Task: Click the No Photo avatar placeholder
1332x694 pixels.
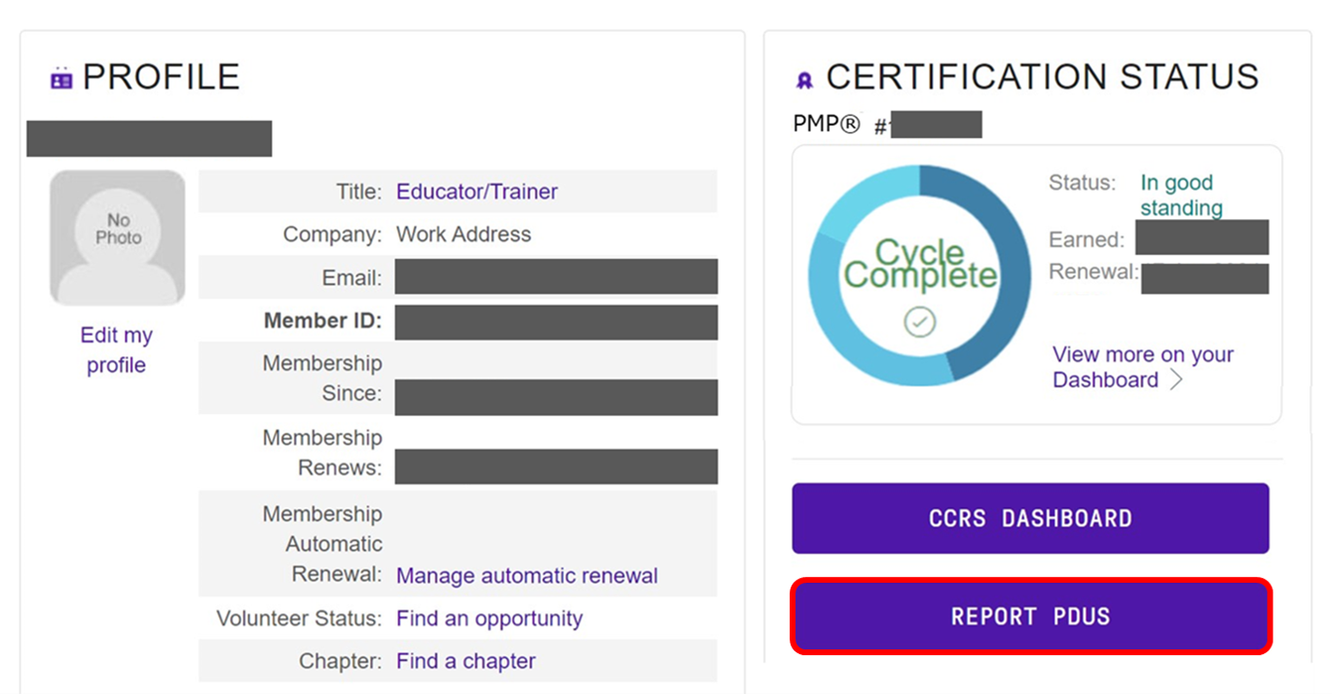Action: click(x=118, y=237)
